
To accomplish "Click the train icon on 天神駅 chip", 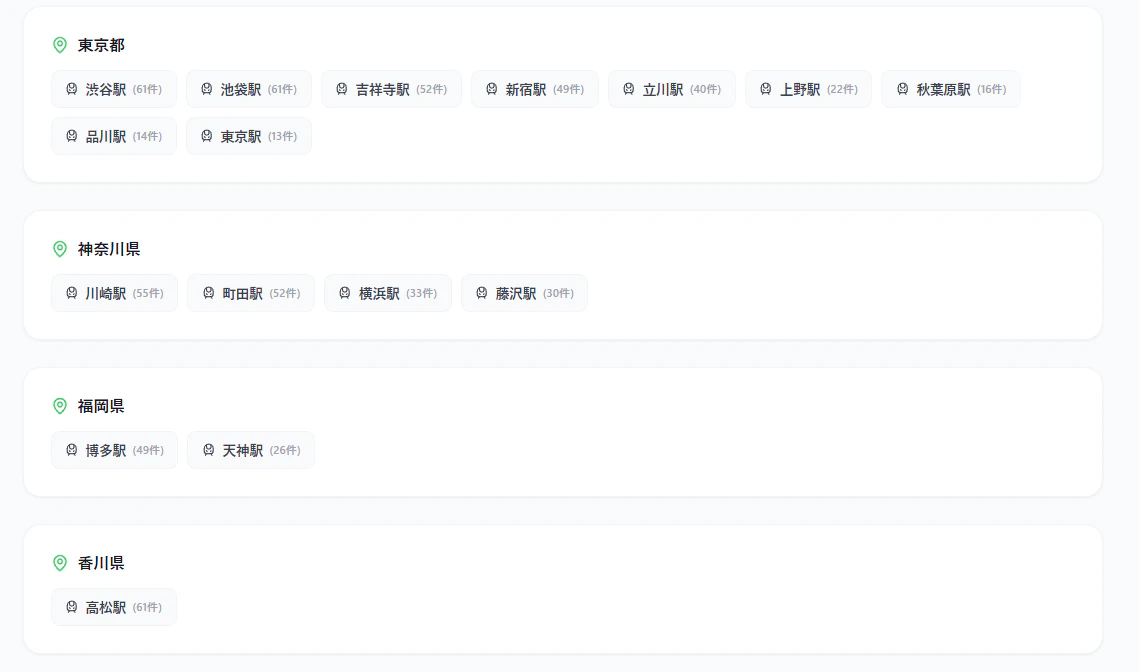I will [x=208, y=450].
